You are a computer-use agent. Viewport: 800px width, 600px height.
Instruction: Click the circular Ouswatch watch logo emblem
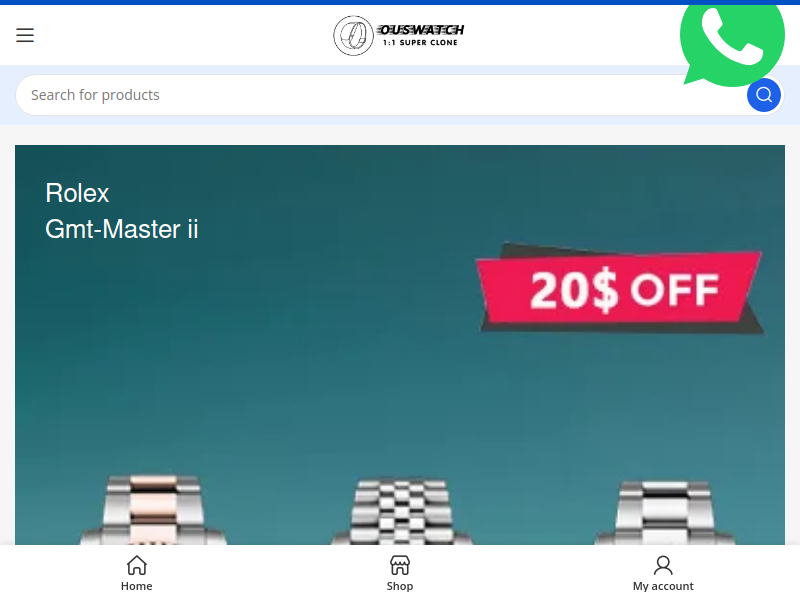point(354,36)
